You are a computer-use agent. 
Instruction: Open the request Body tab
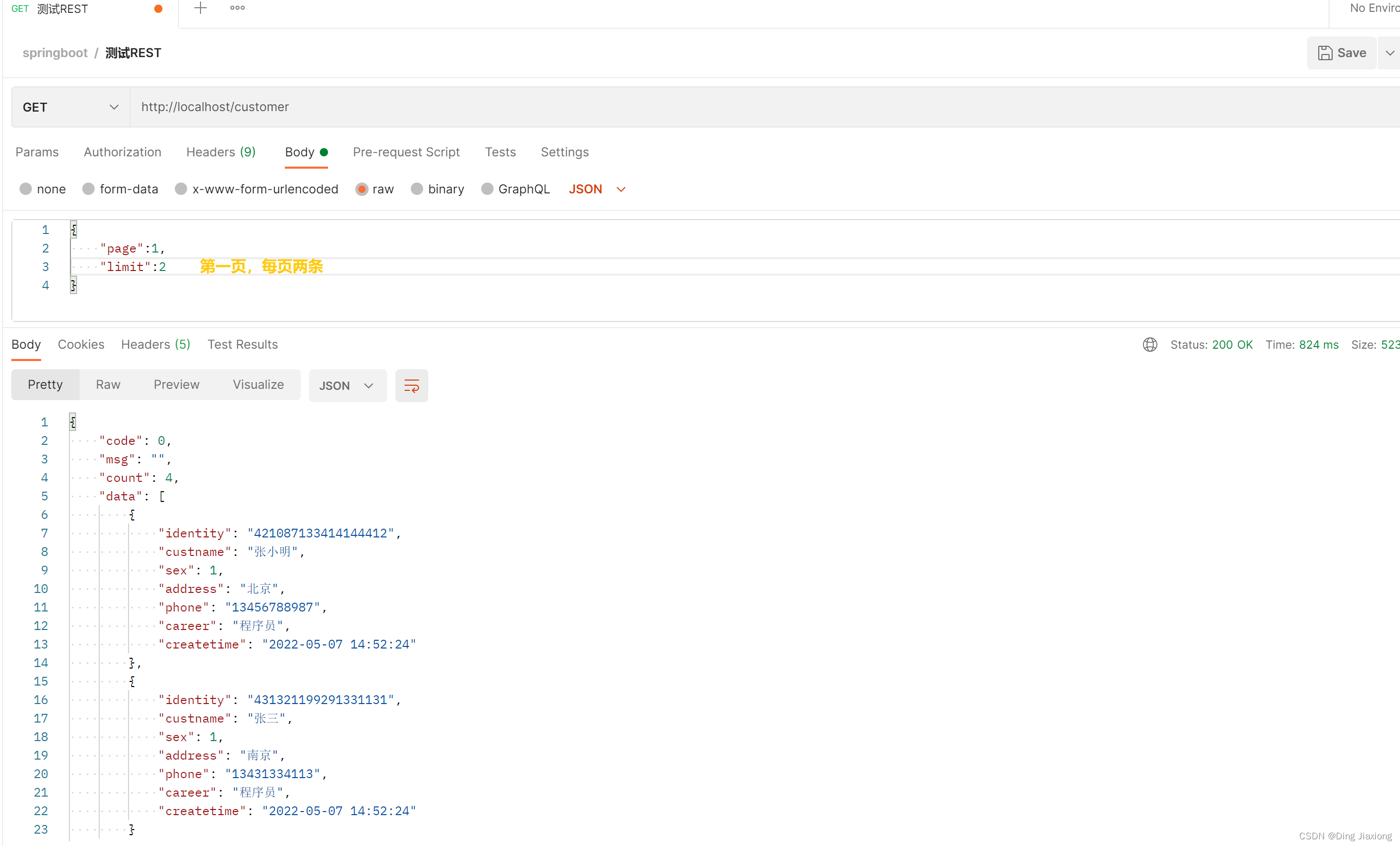coord(306,152)
